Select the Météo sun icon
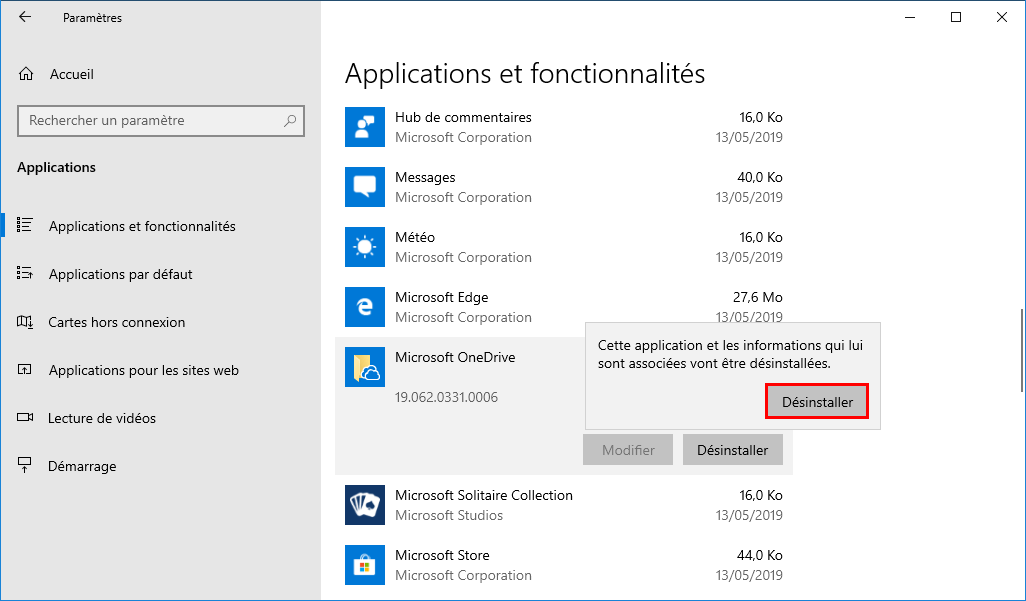 364,247
